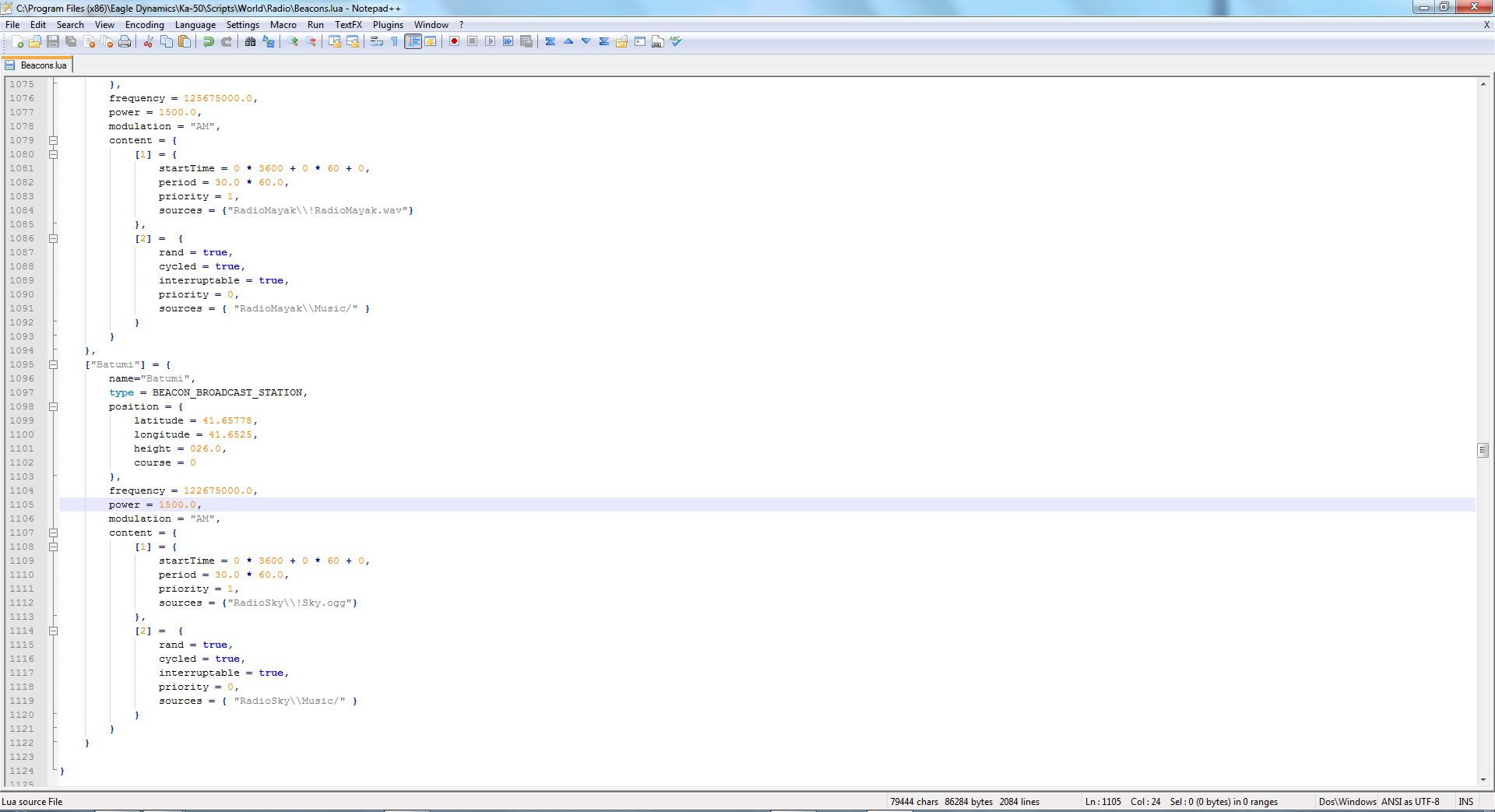Click the ANSI as UTF-8 encoding status field
The height and width of the screenshot is (812, 1495).
(x=1410, y=802)
